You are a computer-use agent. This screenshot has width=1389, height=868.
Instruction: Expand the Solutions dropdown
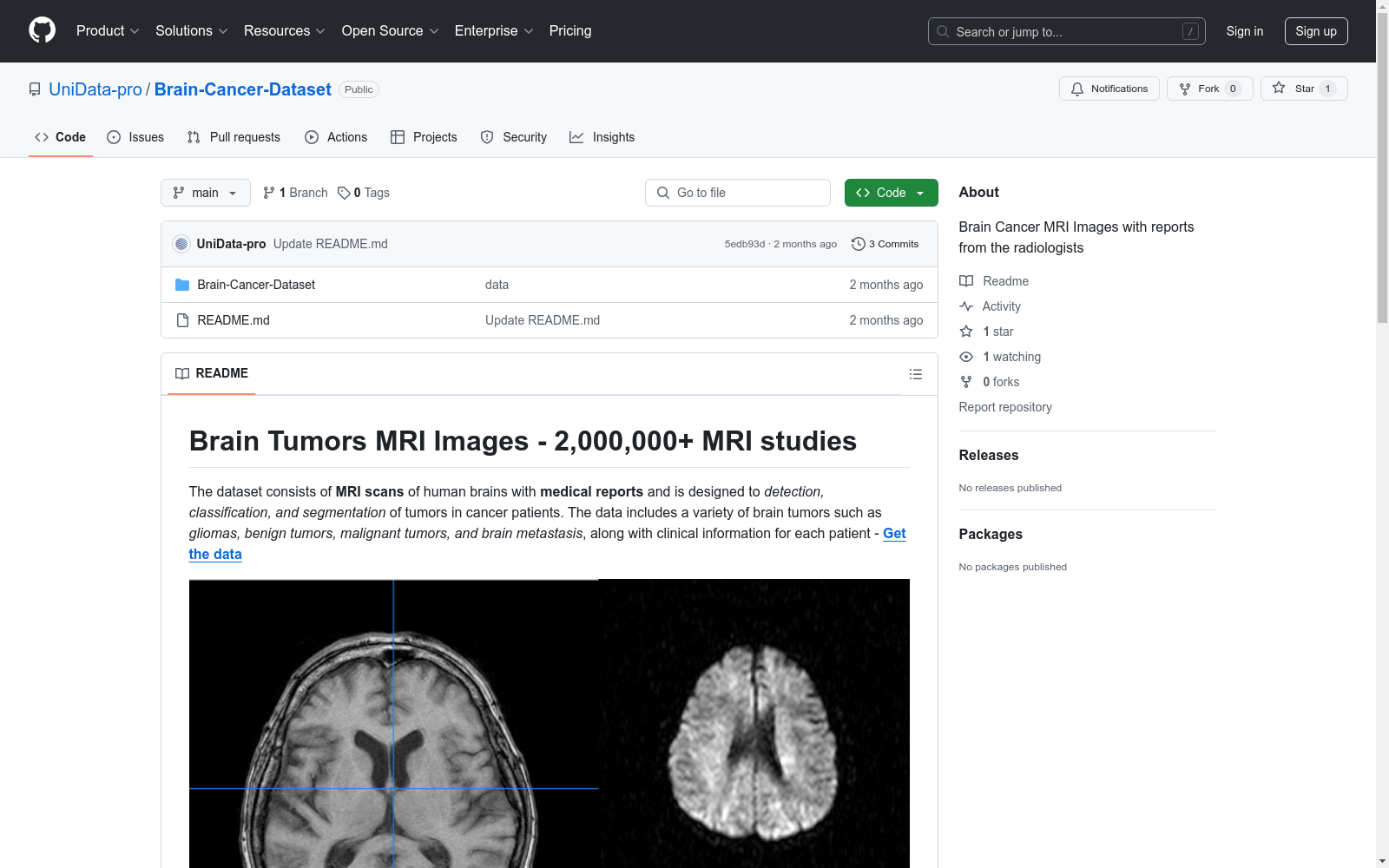(192, 31)
